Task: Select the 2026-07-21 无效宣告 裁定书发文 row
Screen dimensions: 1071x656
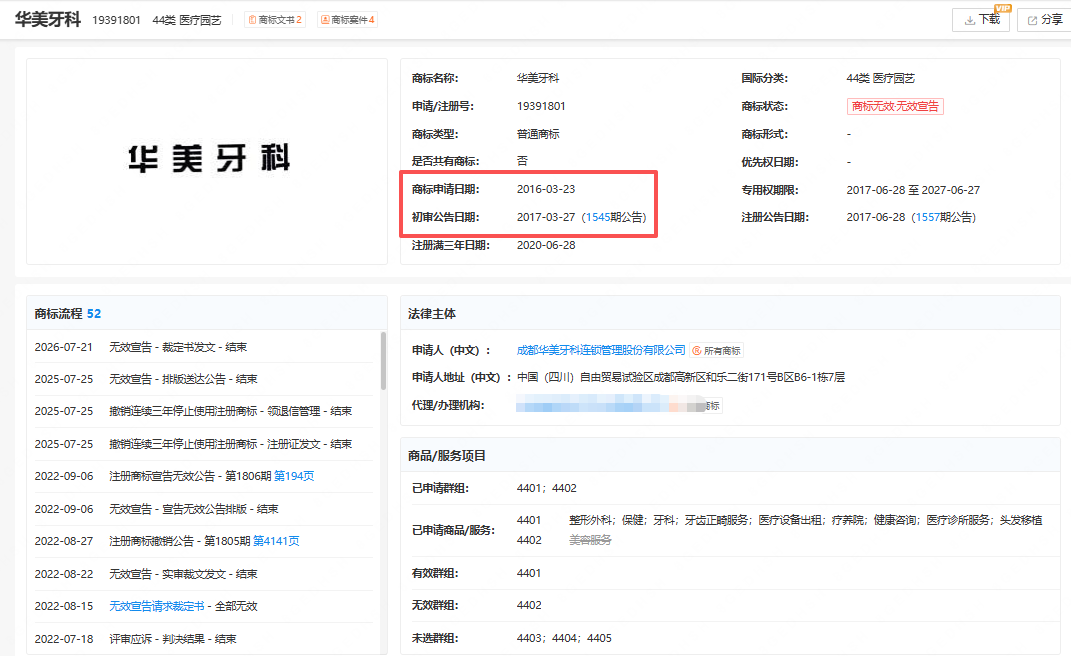Action: pyautogui.click(x=203, y=347)
